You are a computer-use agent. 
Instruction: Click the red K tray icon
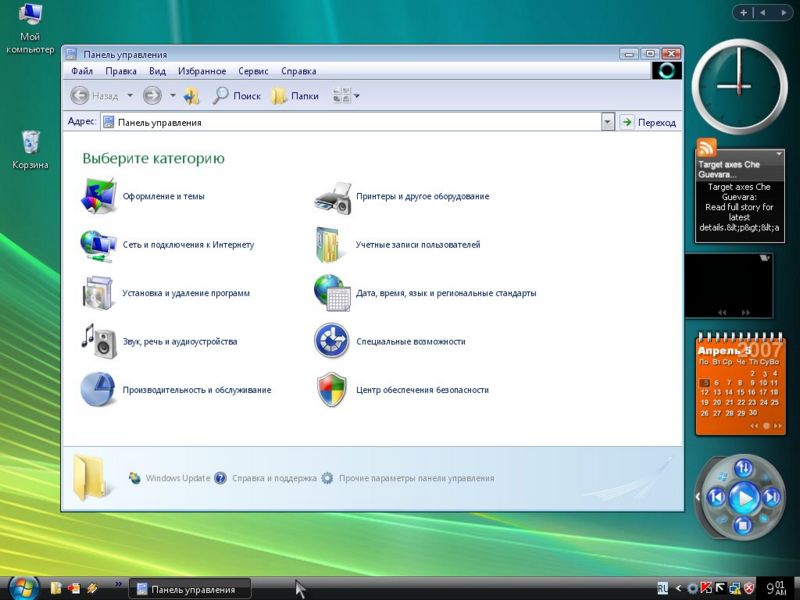707,588
